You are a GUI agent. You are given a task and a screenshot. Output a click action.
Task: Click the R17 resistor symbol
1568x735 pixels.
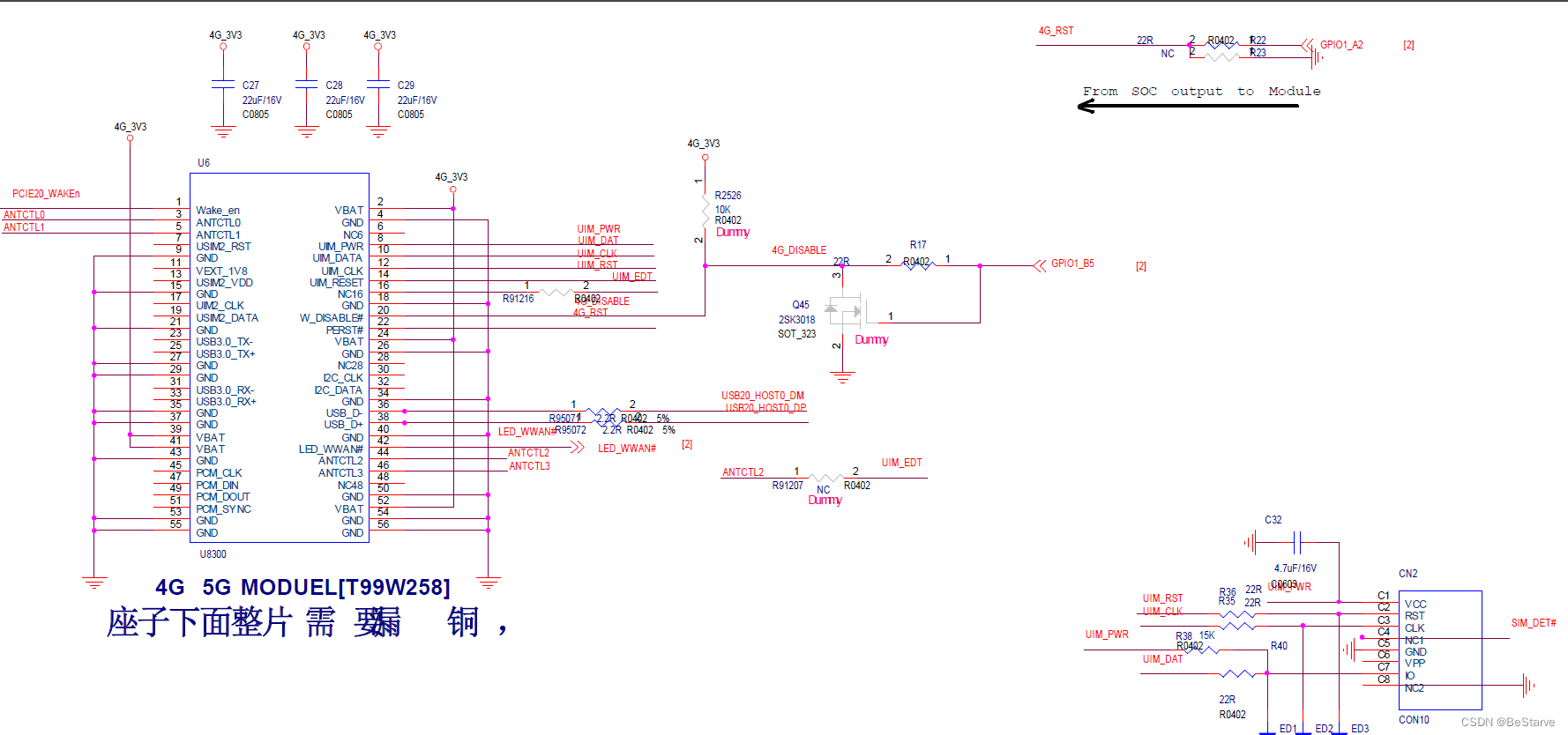(918, 264)
